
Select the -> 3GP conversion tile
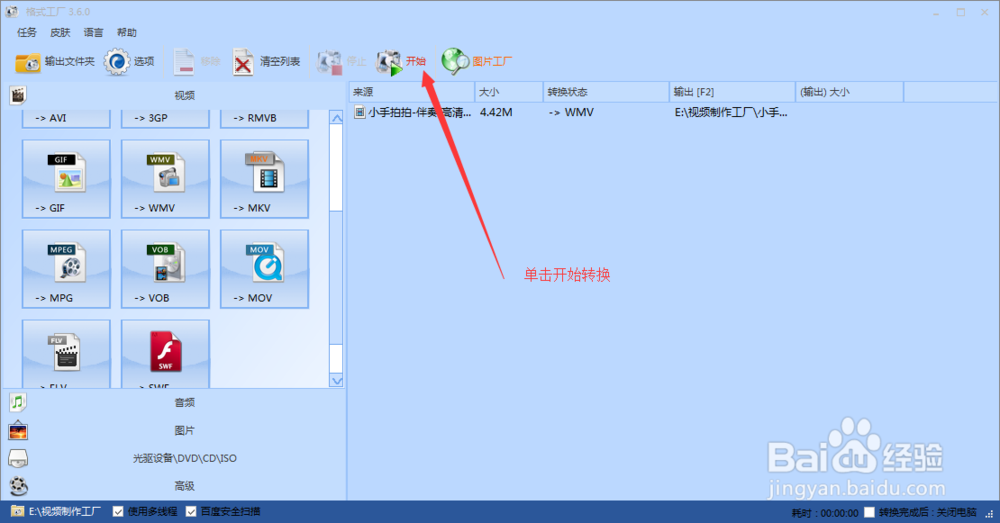click(x=165, y=118)
